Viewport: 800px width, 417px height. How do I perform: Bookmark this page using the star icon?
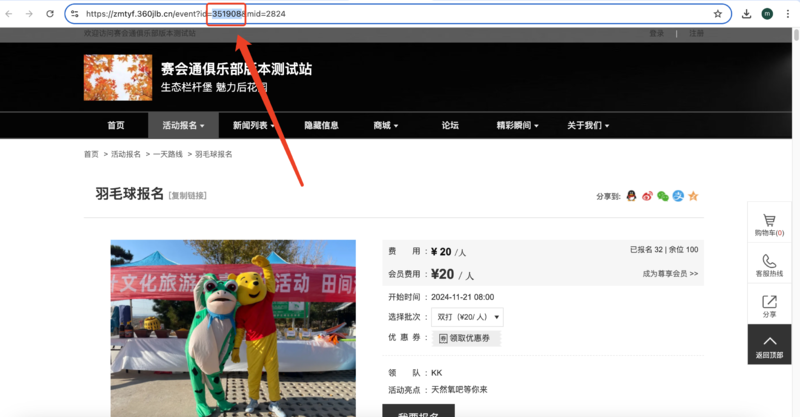[x=717, y=14]
